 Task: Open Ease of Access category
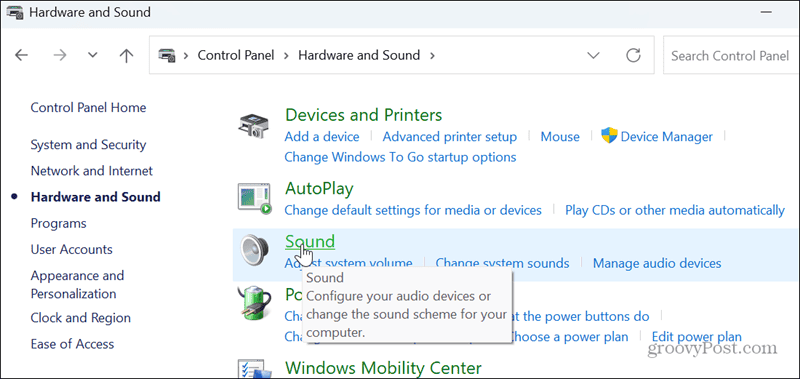[72, 344]
